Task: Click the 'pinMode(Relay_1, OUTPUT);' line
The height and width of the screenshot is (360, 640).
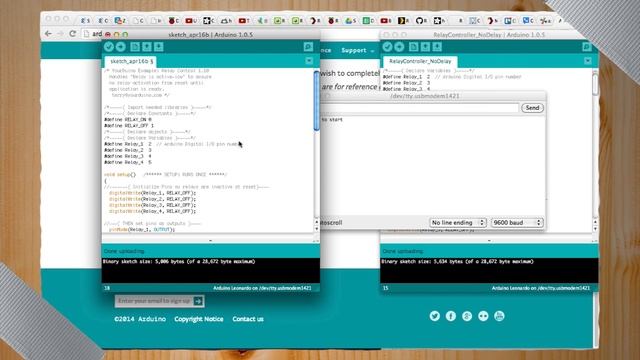Action: (x=142, y=229)
